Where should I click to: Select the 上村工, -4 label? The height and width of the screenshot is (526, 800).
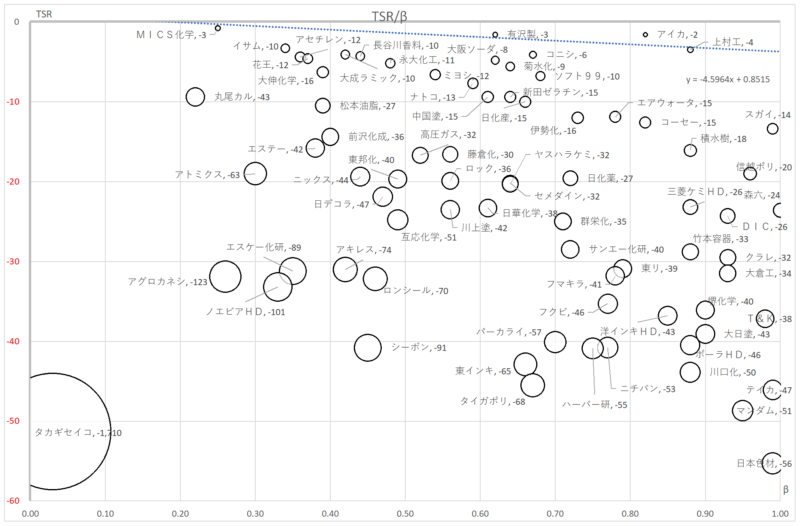[x=733, y=42]
